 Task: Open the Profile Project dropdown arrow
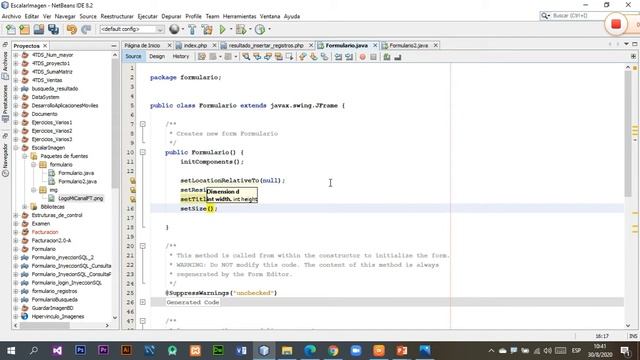[x=269, y=29]
